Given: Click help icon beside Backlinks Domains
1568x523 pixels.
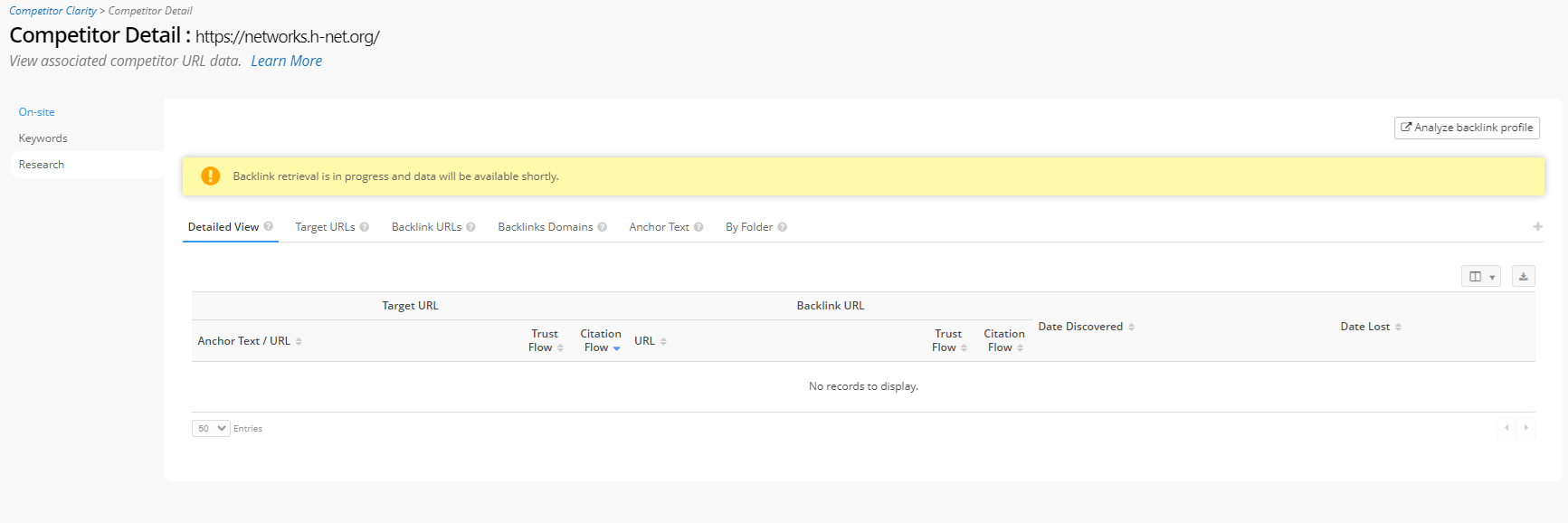Looking at the screenshot, I should [603, 227].
